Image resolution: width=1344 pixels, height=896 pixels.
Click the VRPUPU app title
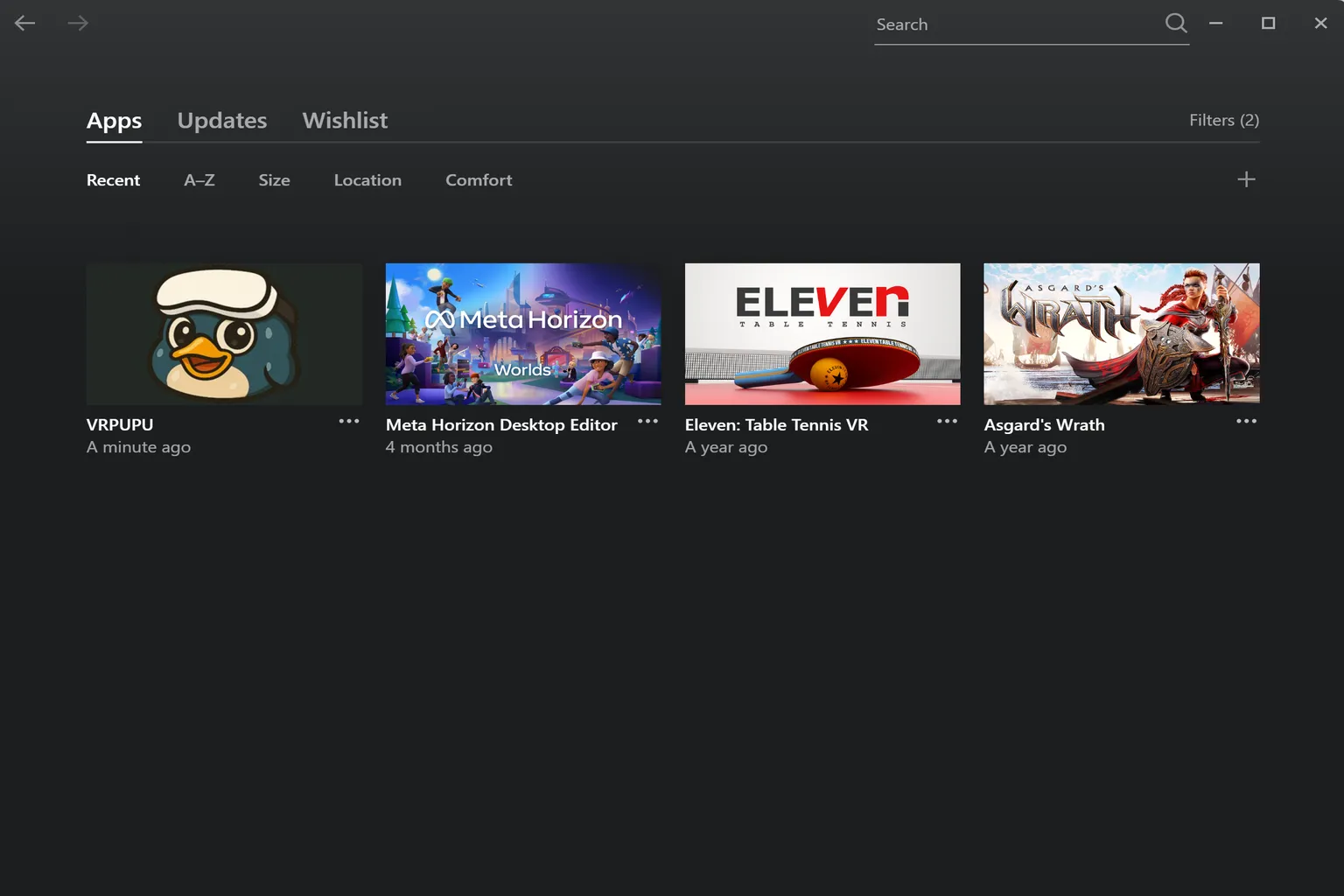tap(120, 425)
